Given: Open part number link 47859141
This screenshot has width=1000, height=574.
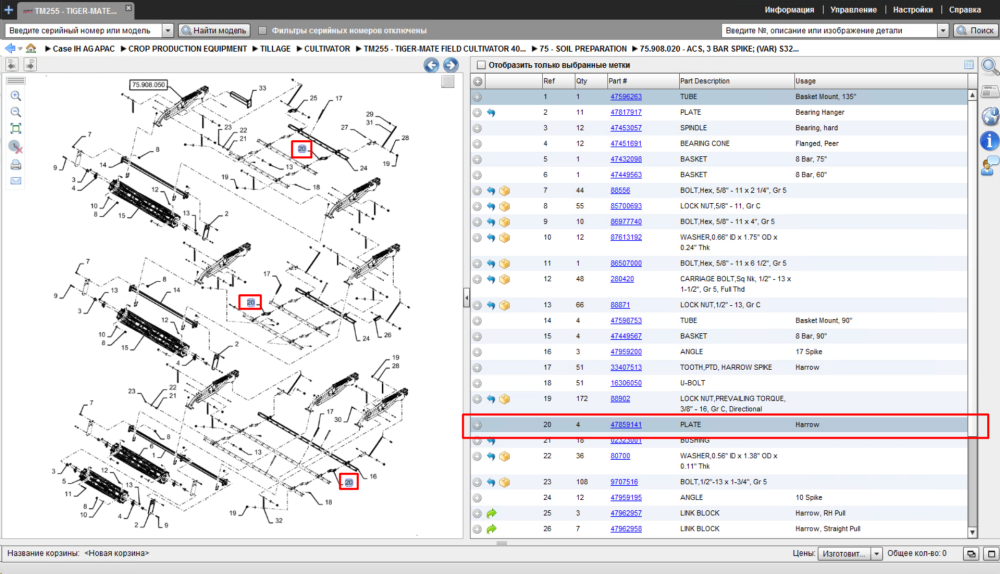Looking at the screenshot, I should tap(626, 425).
